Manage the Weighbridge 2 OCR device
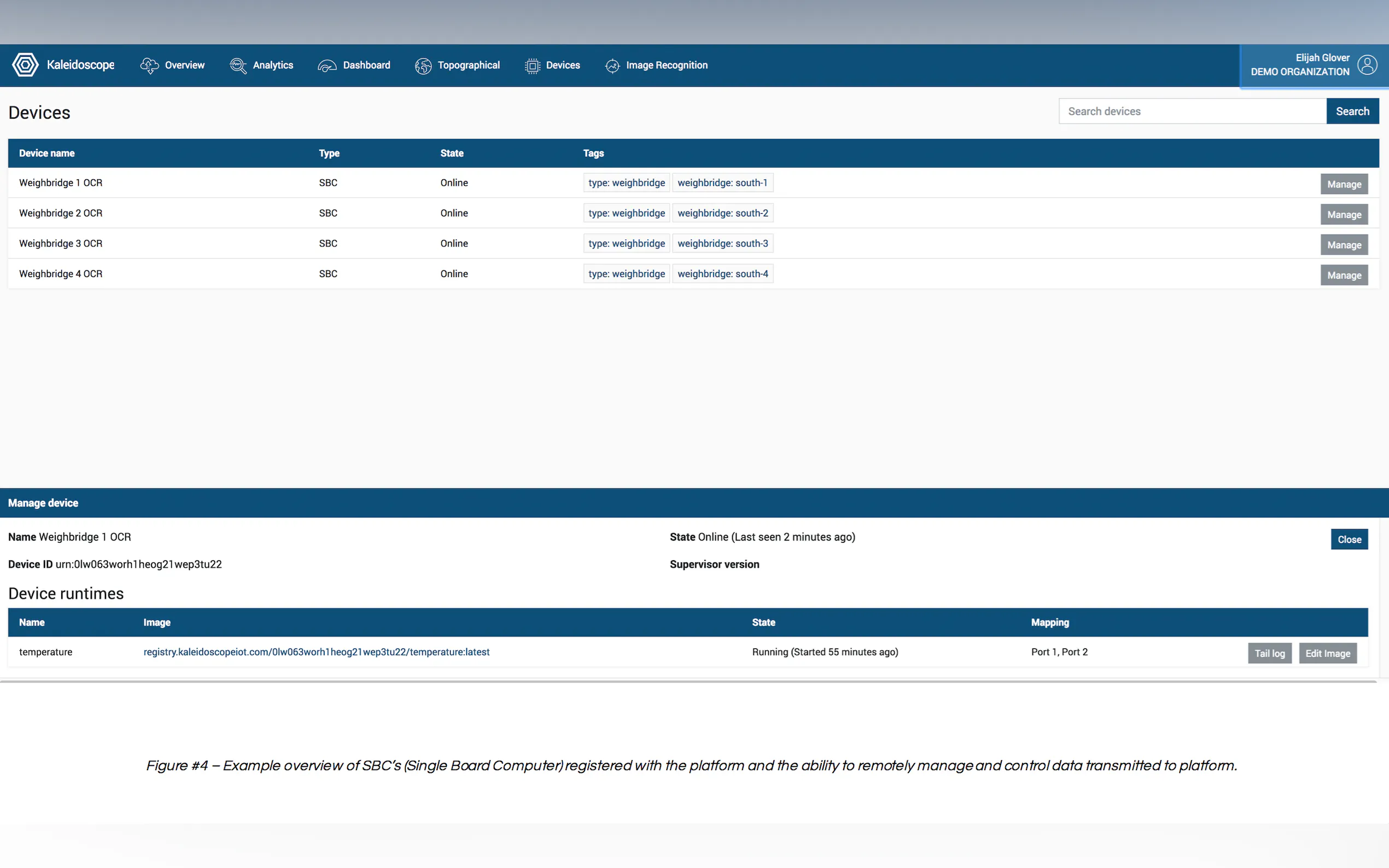 1344,215
